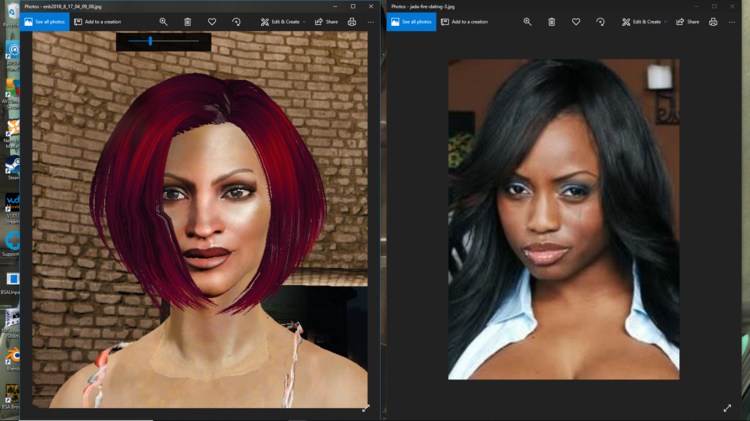Open the See more menu in left window
Viewport: 750px width, 421px height.
click(371, 22)
